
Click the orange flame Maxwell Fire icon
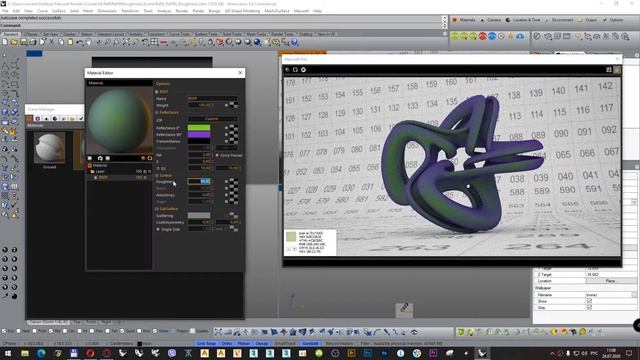coord(511,36)
